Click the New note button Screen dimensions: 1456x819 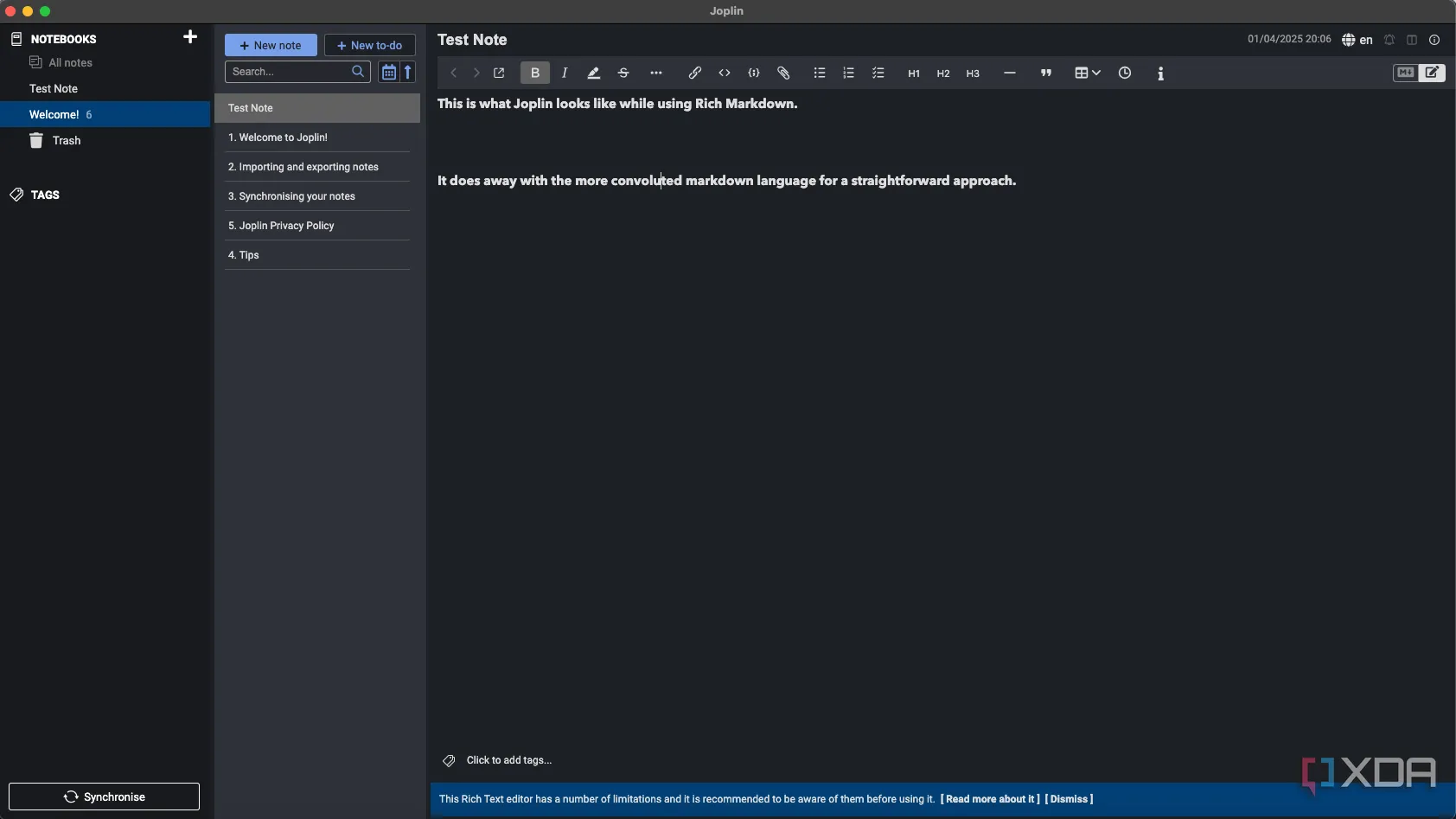271,45
